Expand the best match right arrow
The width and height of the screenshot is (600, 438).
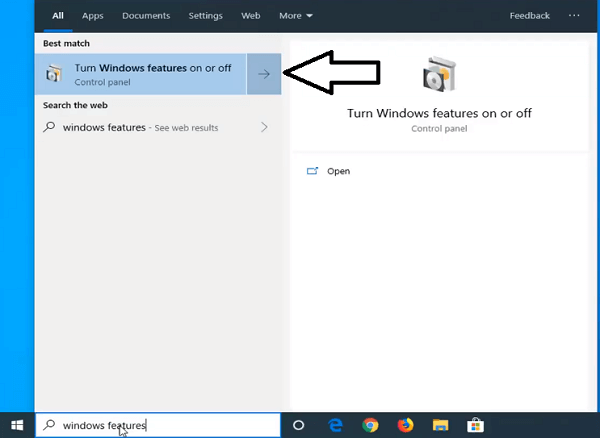click(264, 74)
